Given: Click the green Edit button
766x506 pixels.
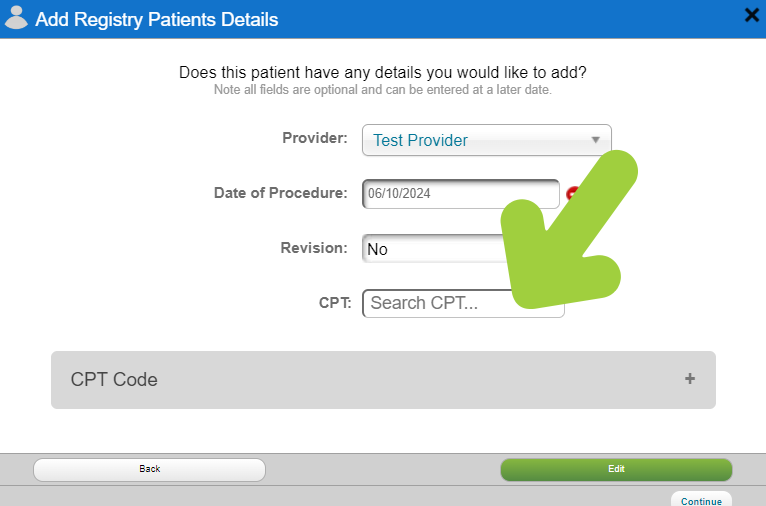Looking at the screenshot, I should [x=616, y=469].
